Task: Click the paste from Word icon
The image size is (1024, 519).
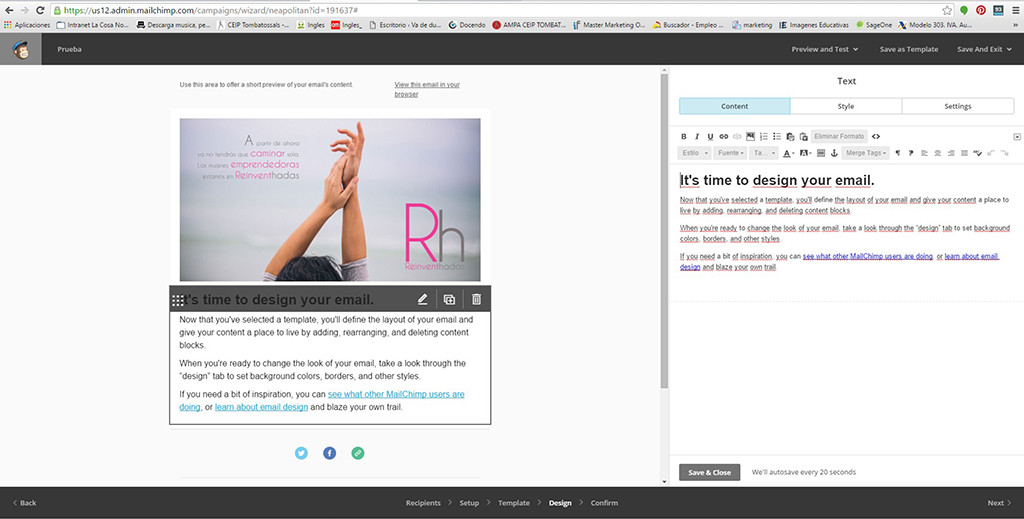Action: pyautogui.click(x=804, y=136)
